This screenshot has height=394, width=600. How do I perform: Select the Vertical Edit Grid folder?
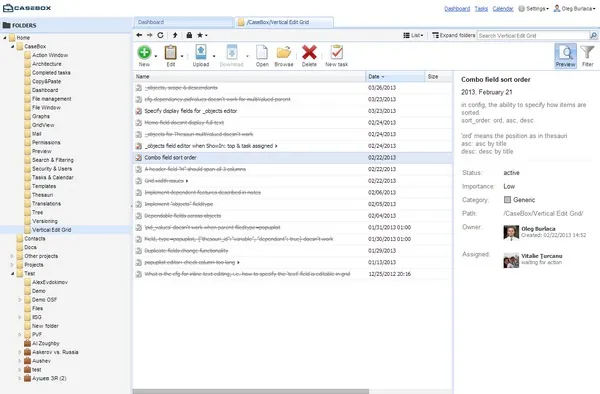tap(52, 230)
